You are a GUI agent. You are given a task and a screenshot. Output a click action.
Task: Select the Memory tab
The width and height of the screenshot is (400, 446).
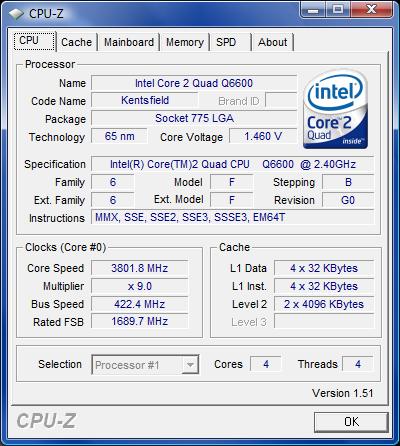click(185, 42)
